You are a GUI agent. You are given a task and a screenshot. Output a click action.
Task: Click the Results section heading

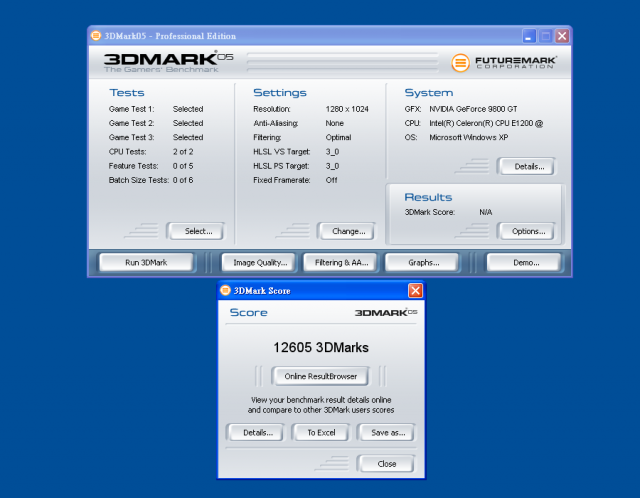(x=428, y=197)
